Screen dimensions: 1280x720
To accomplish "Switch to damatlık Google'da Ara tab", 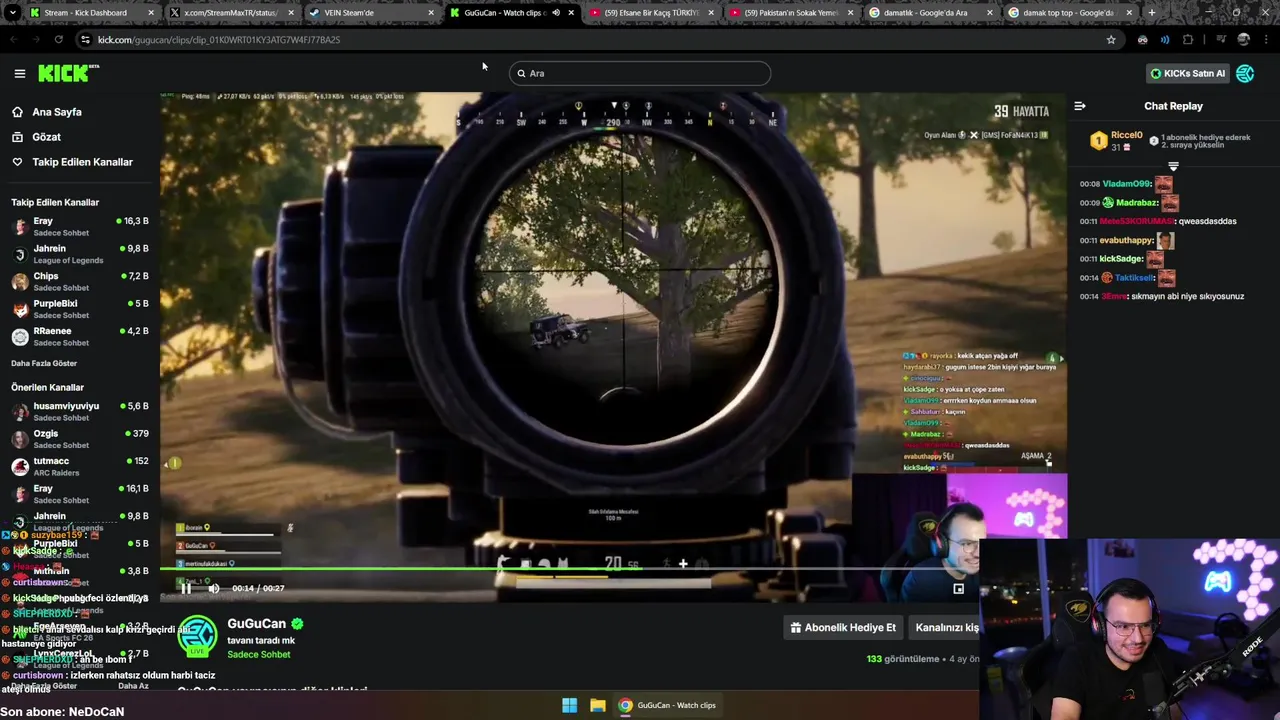I will click(931, 13).
